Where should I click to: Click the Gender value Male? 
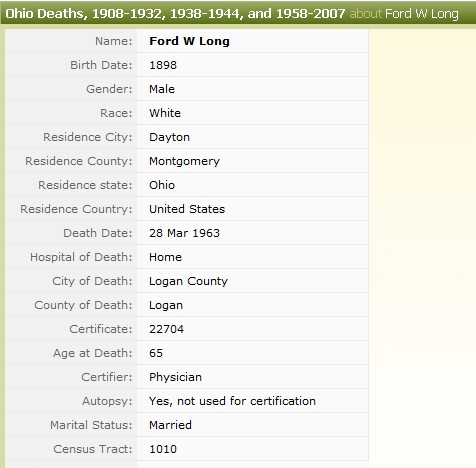tap(162, 89)
